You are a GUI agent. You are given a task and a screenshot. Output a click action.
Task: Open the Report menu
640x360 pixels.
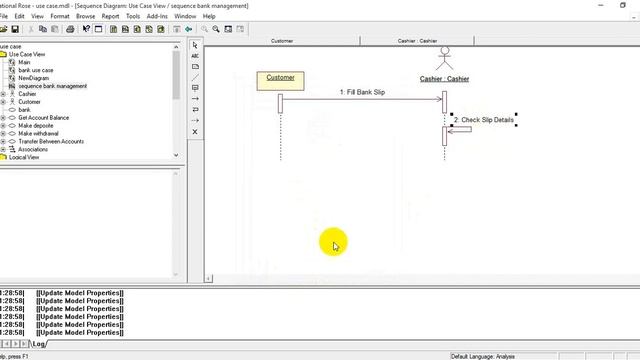click(x=110, y=16)
